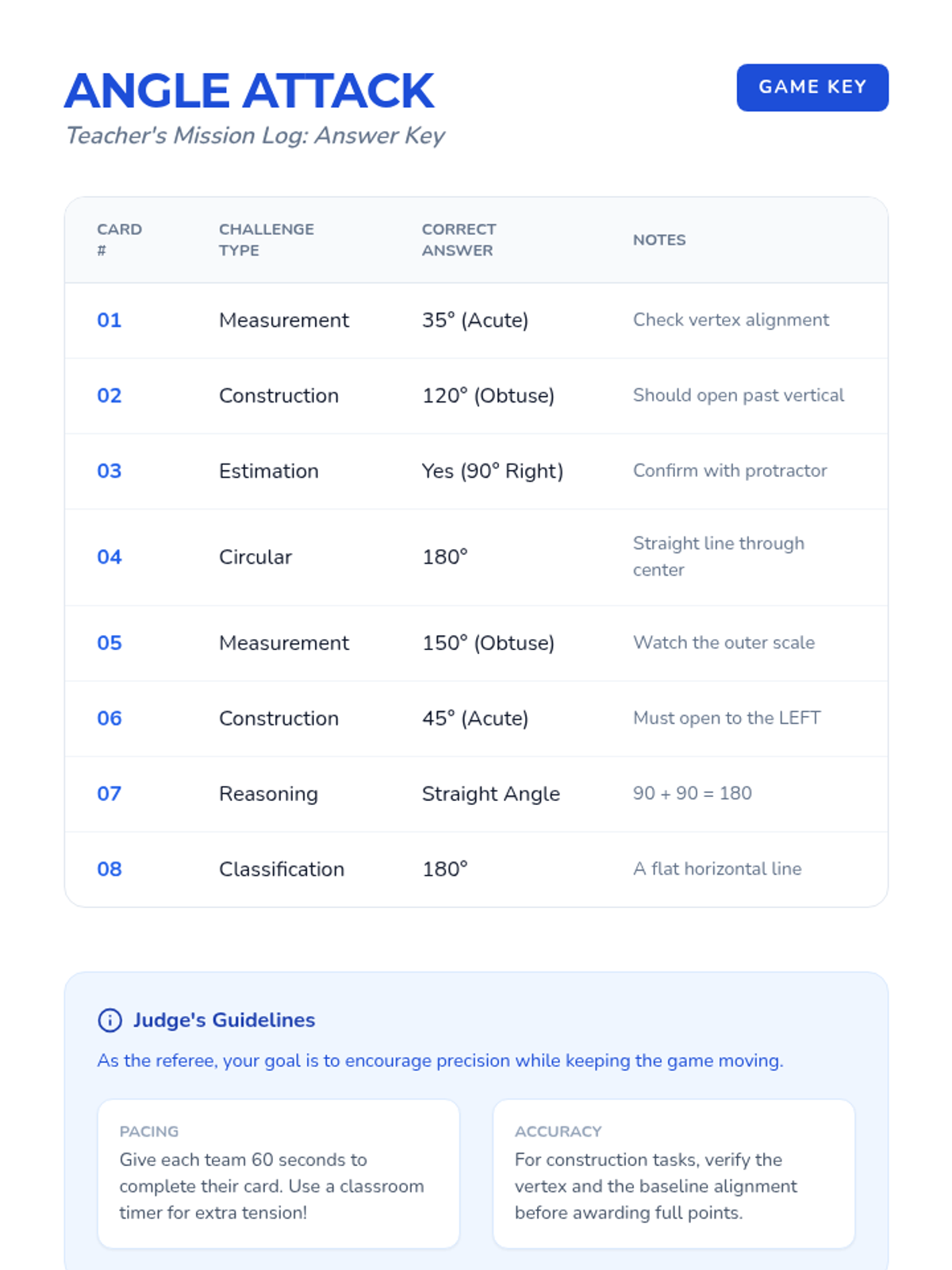Click card number 05
Image resolution: width=952 pixels, height=1270 pixels.
coord(109,643)
